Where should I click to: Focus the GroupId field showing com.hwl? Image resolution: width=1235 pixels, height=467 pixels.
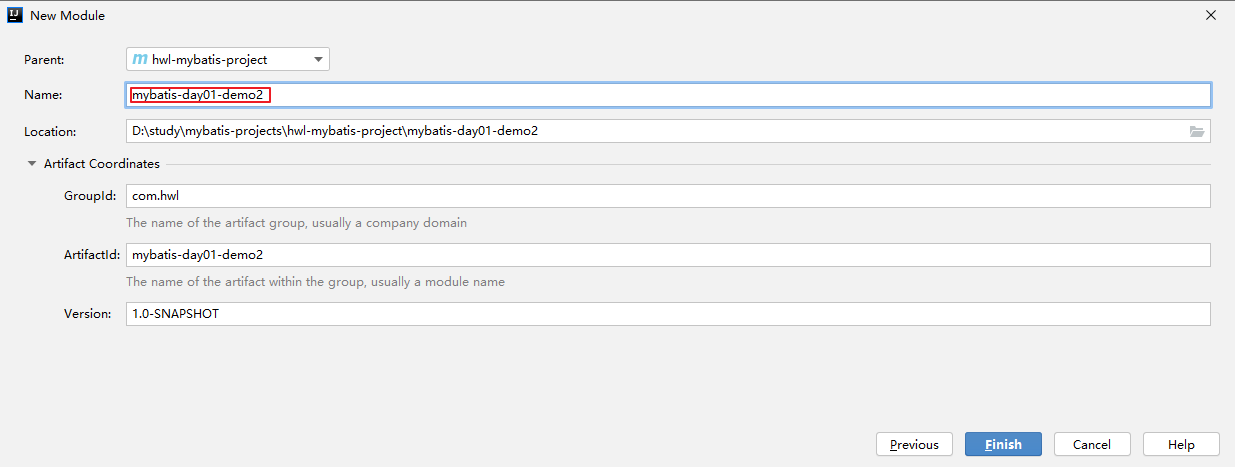[x=668, y=196]
